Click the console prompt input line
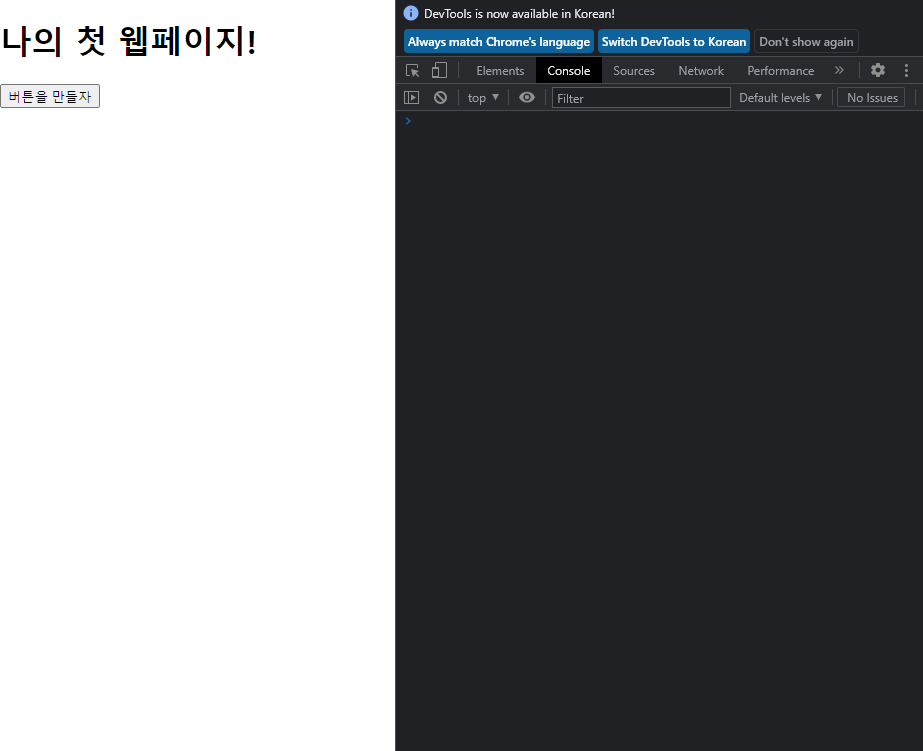The height and width of the screenshot is (751, 923). coord(659,121)
